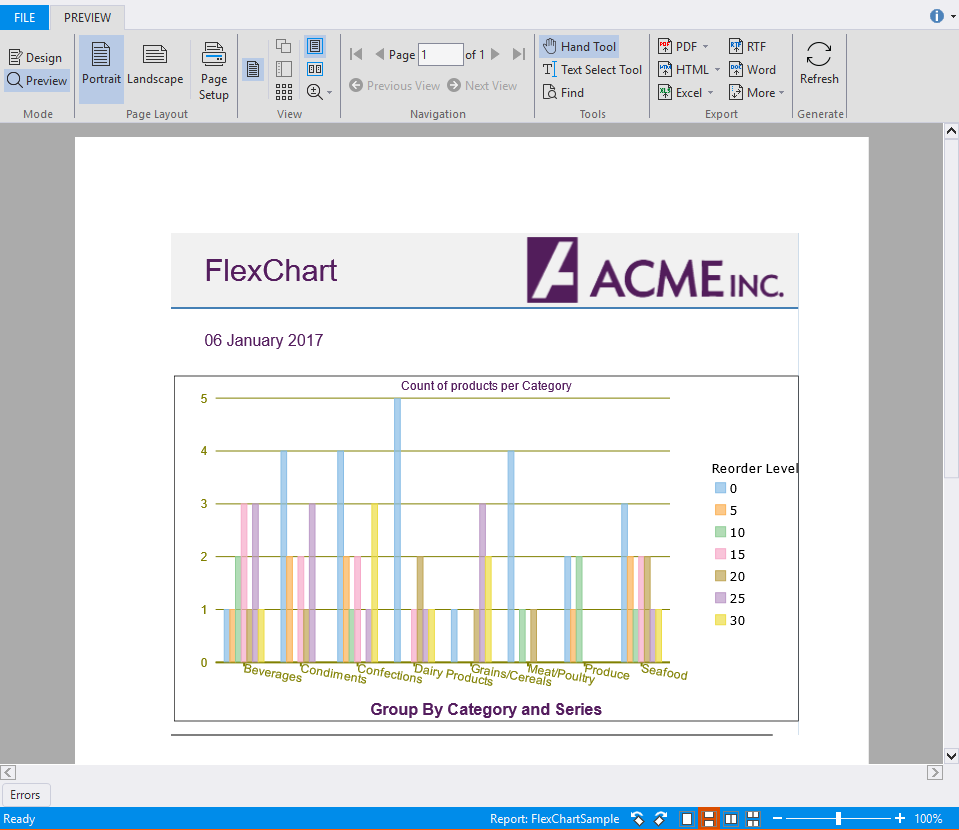Switch to two-page view in status bar
Image resolution: width=959 pixels, height=830 pixels.
731,818
